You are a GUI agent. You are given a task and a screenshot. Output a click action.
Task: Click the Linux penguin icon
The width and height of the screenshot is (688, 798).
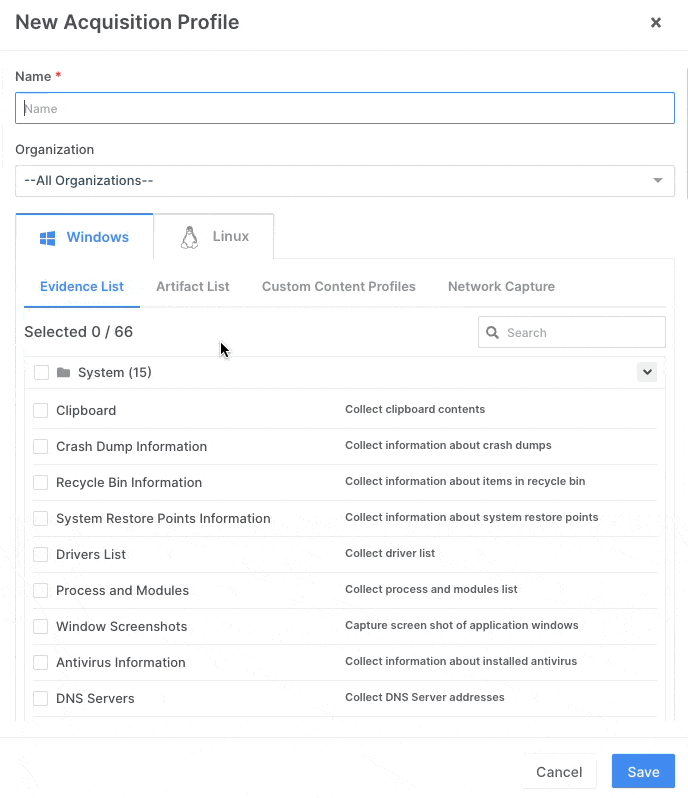[189, 237]
